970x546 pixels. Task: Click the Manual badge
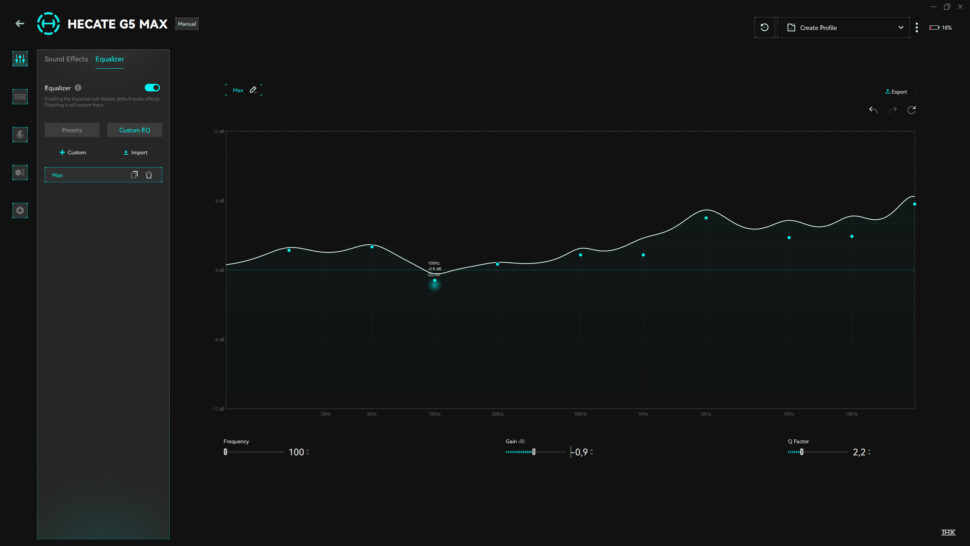187,24
